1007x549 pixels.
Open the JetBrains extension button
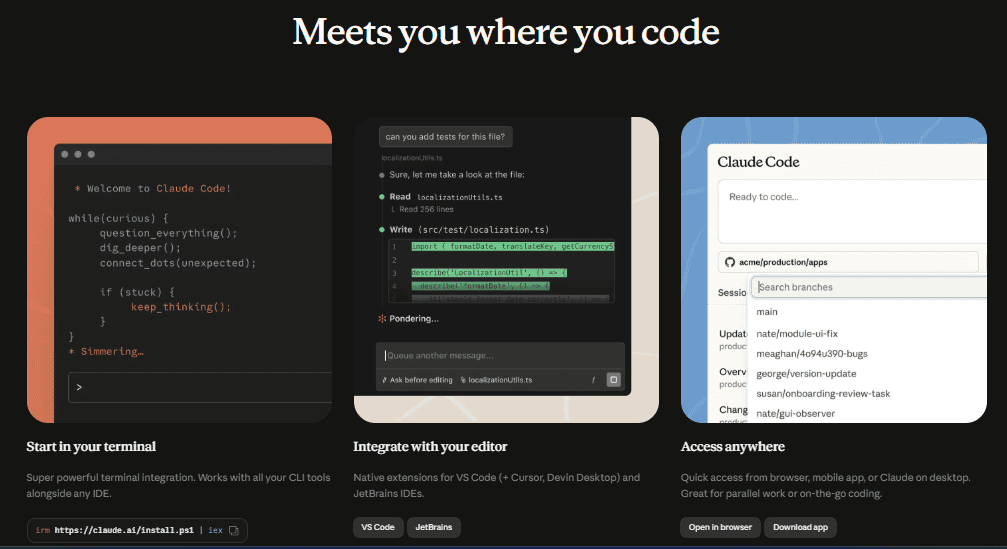(x=433, y=527)
